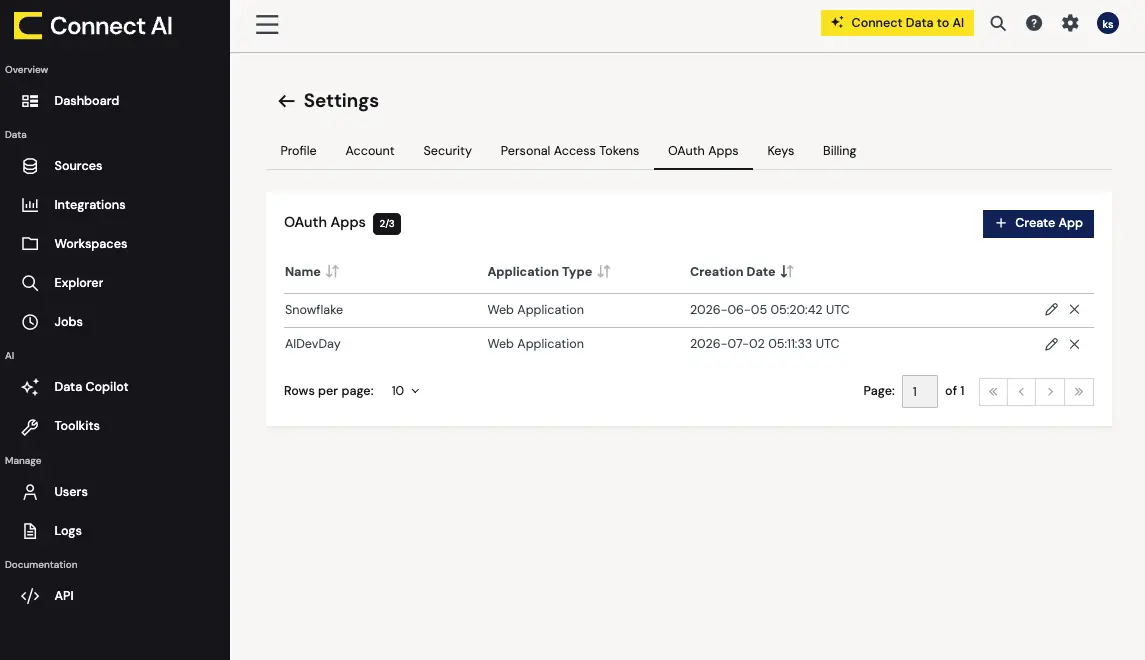
Task: Open Dashboard in the sidebar
Action: pos(86,101)
